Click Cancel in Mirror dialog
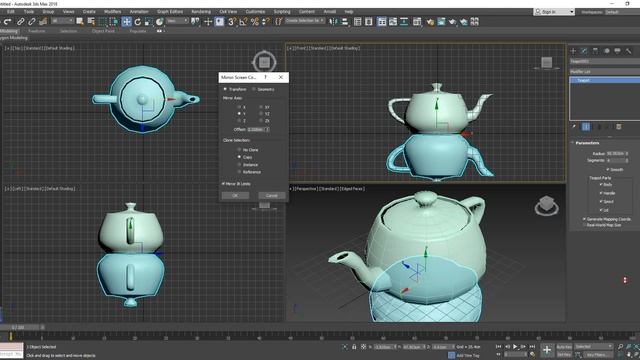 click(x=271, y=196)
